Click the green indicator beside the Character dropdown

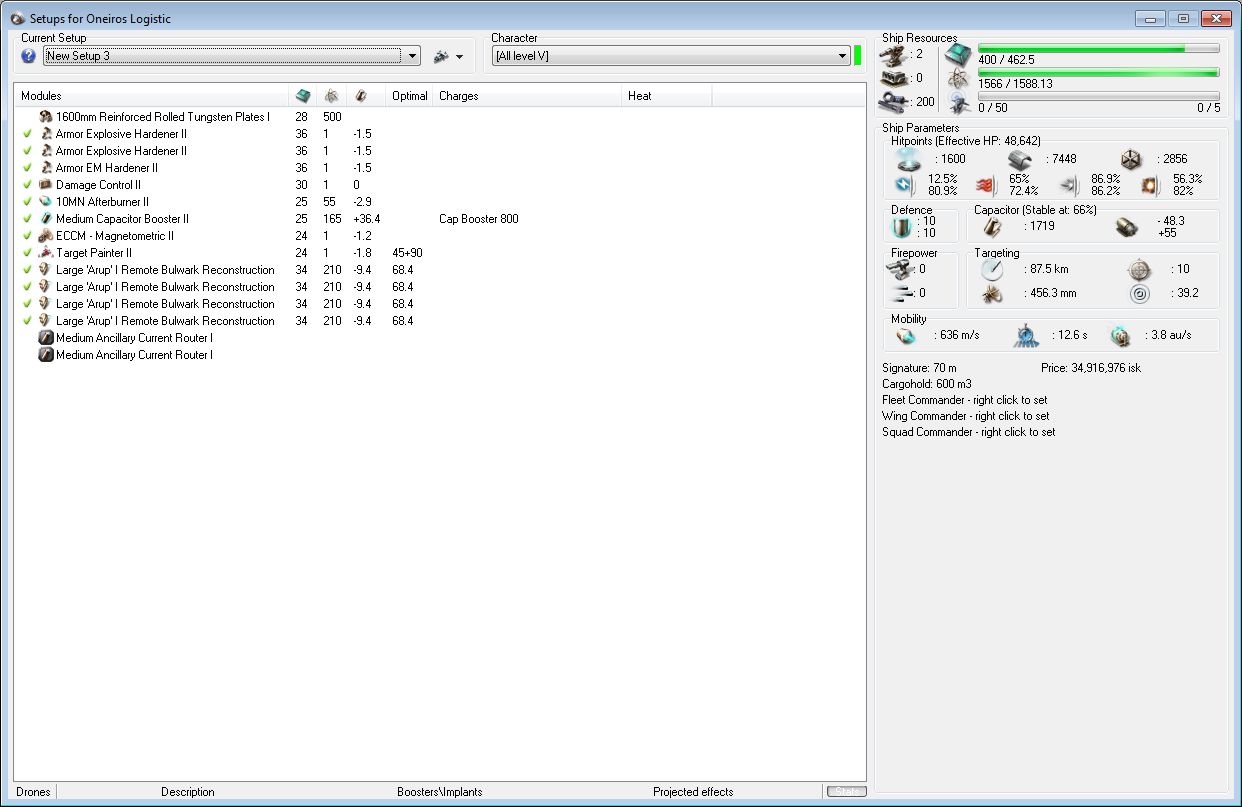858,56
